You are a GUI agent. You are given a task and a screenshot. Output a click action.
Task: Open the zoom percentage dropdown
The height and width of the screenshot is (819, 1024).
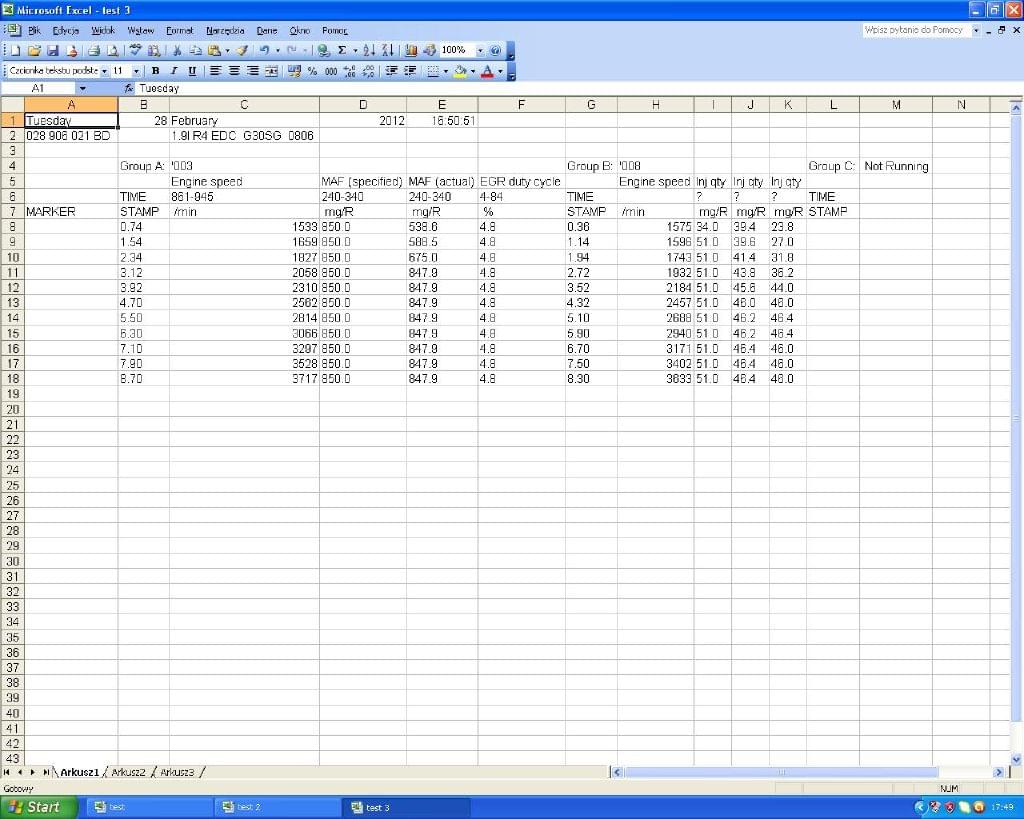(481, 51)
